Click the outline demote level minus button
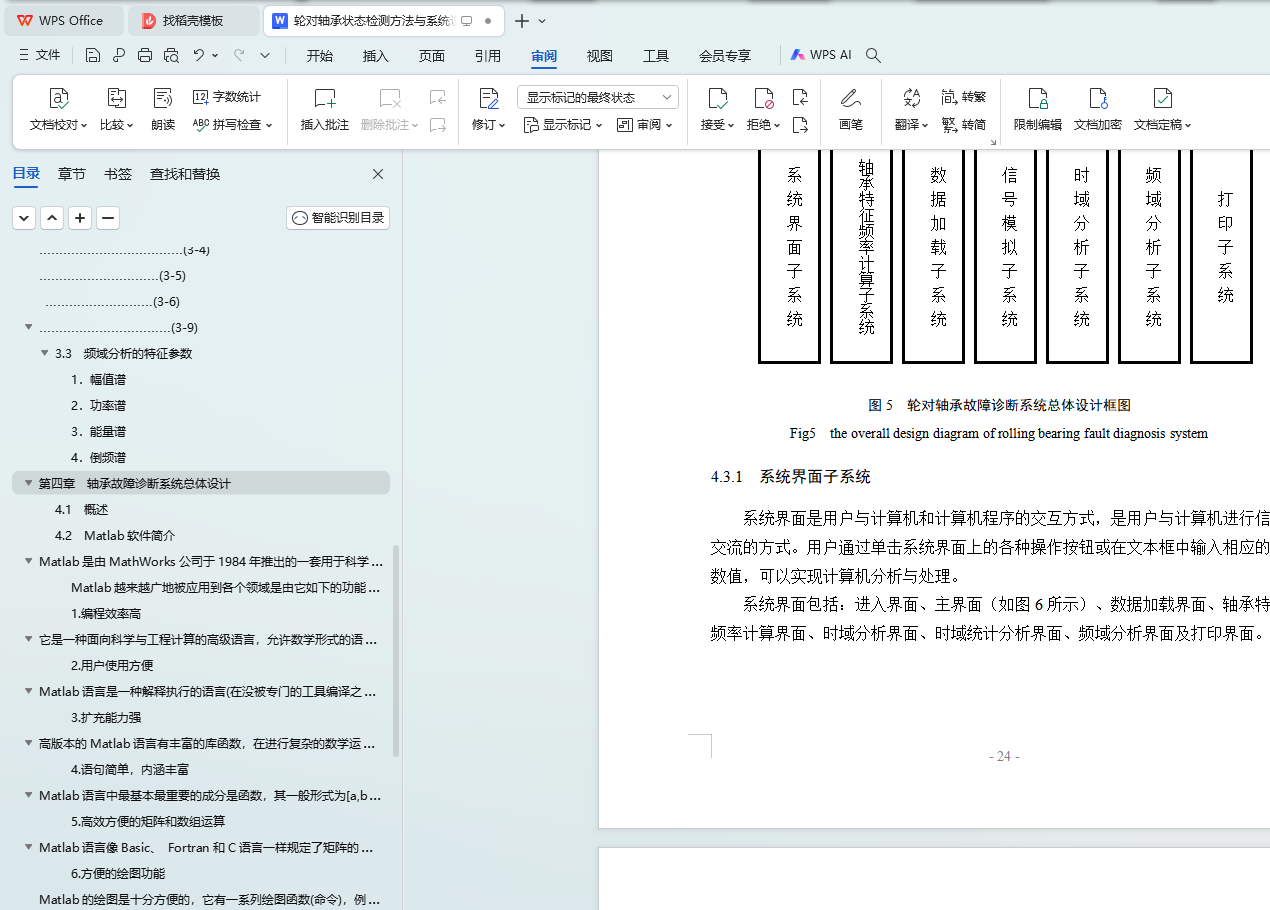Image resolution: width=1270 pixels, height=910 pixels. [x=108, y=218]
